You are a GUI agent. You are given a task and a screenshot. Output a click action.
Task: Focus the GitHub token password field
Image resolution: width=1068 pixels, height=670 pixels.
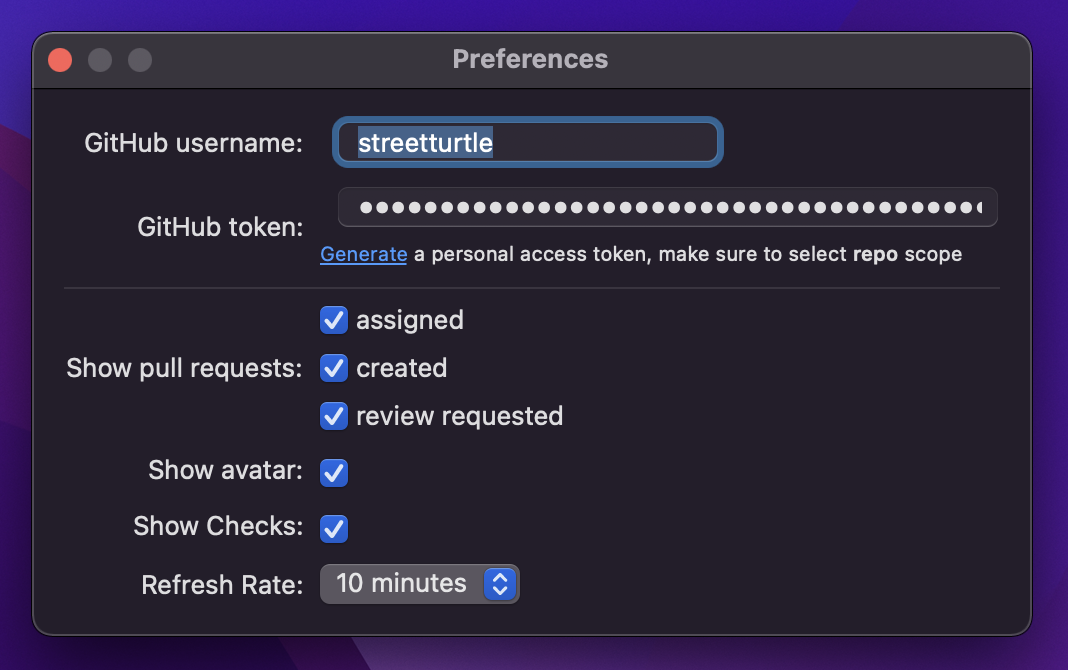pos(667,208)
